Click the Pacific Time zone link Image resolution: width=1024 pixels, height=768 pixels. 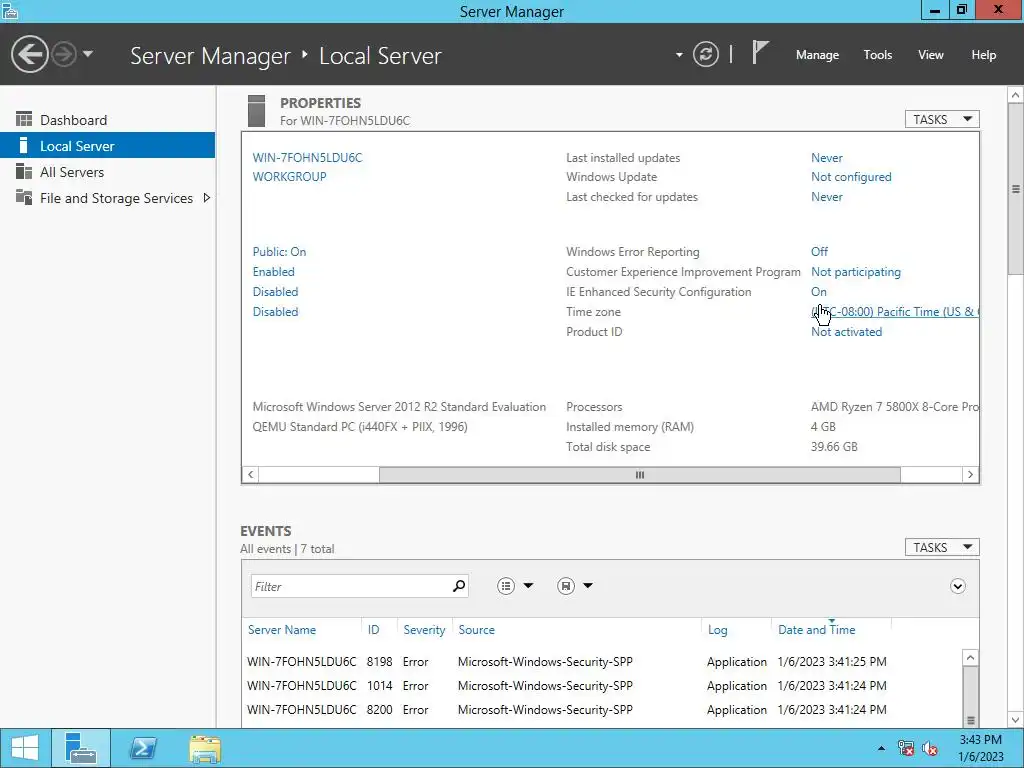coord(894,312)
